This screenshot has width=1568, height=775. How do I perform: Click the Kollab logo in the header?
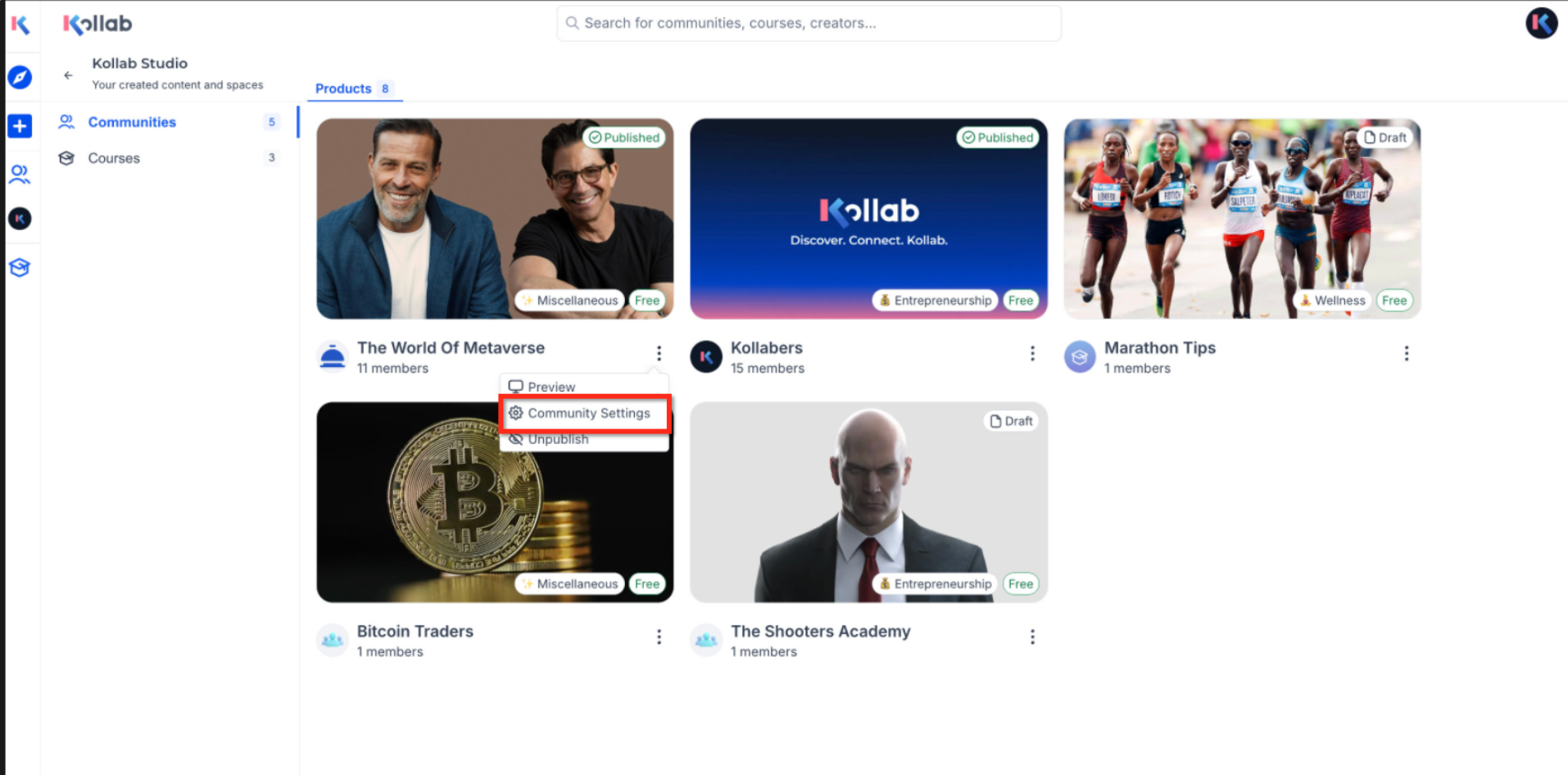tap(97, 24)
